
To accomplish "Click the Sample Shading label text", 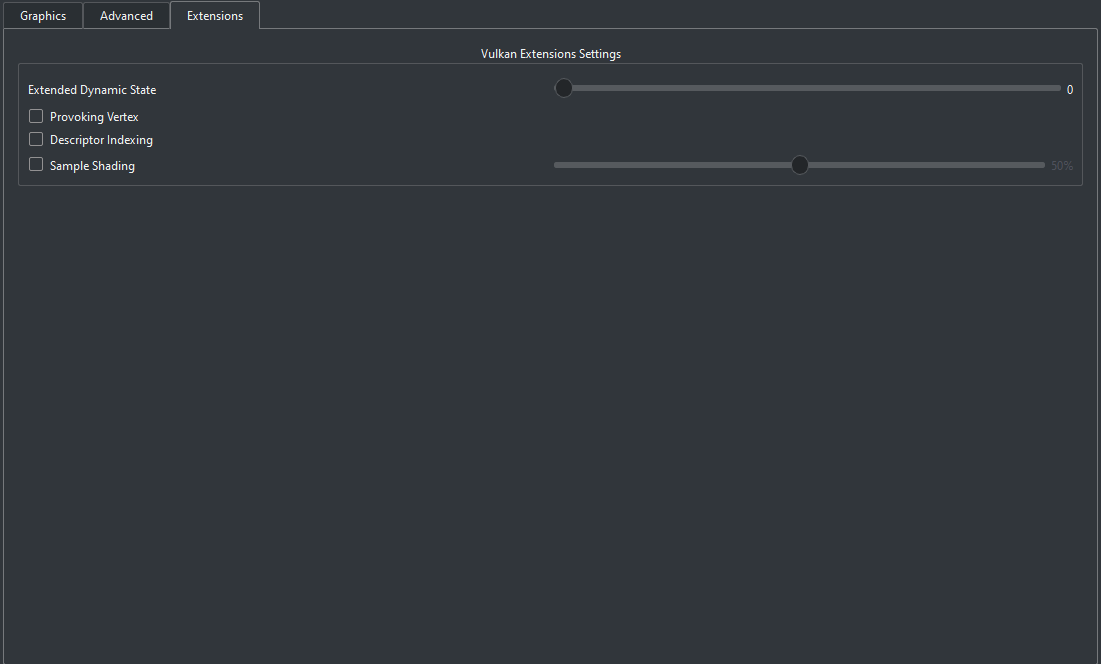I will point(92,166).
